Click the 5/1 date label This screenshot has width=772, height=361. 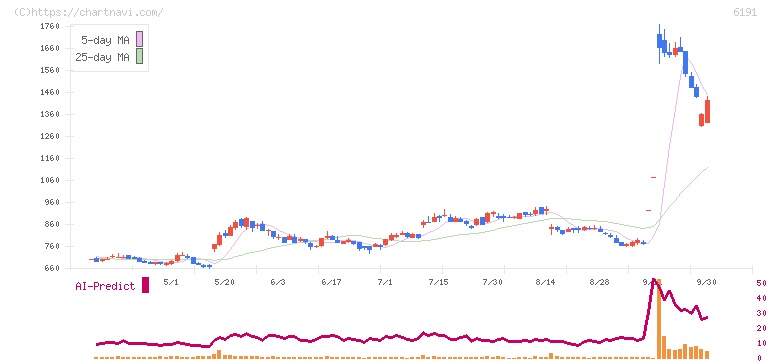(170, 282)
